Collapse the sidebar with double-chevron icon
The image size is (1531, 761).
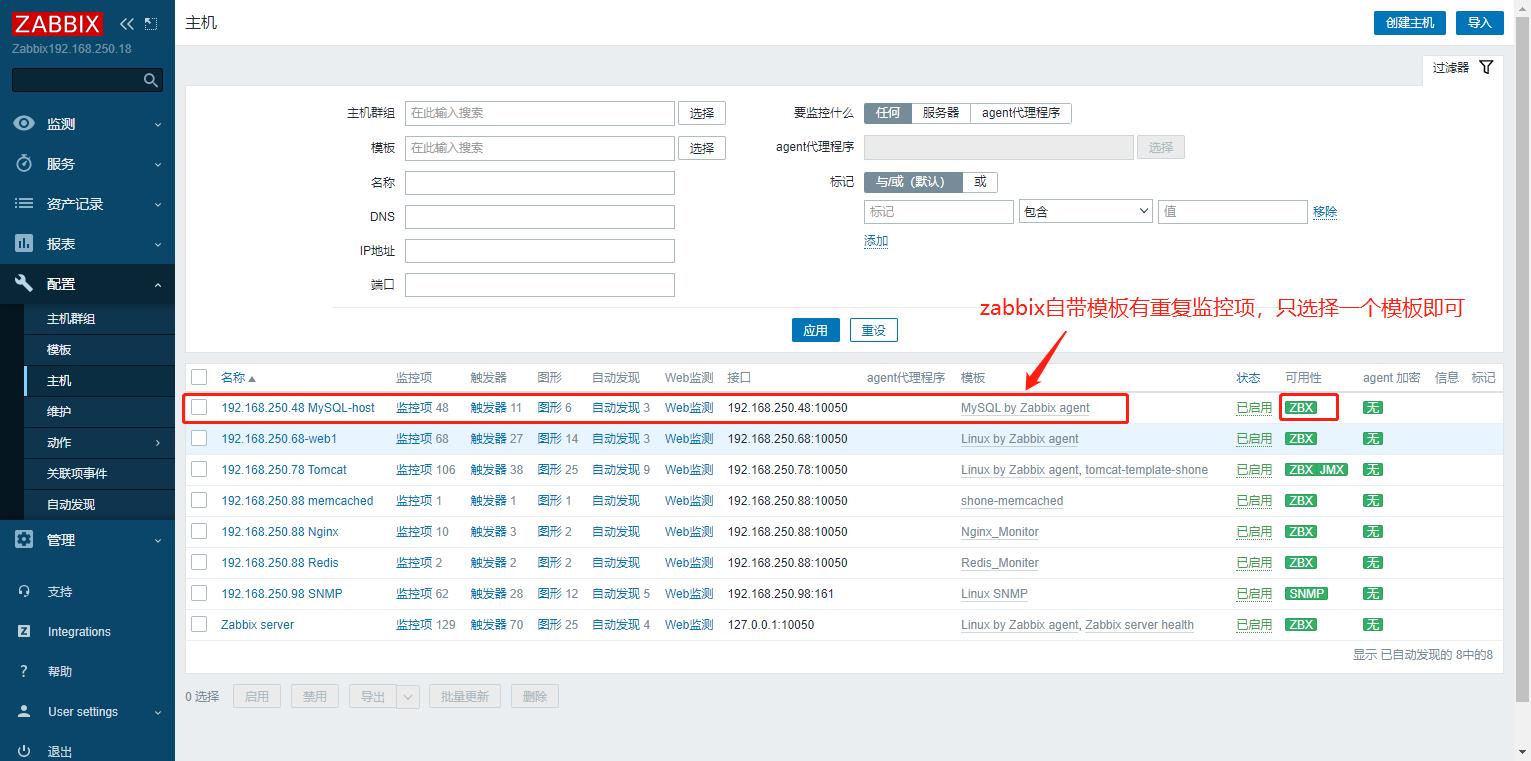[x=126, y=23]
